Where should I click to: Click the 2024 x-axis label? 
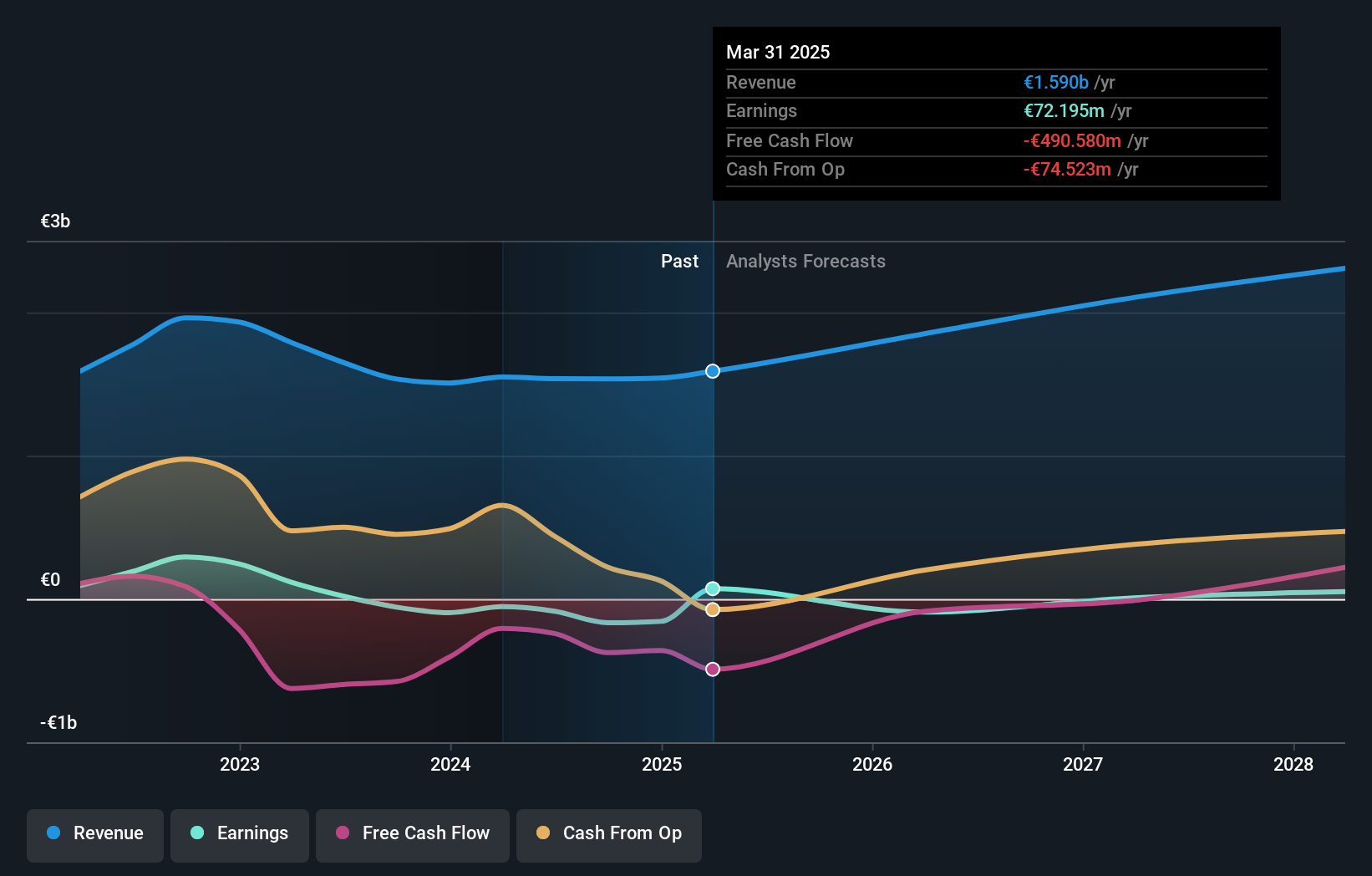pyautogui.click(x=450, y=764)
